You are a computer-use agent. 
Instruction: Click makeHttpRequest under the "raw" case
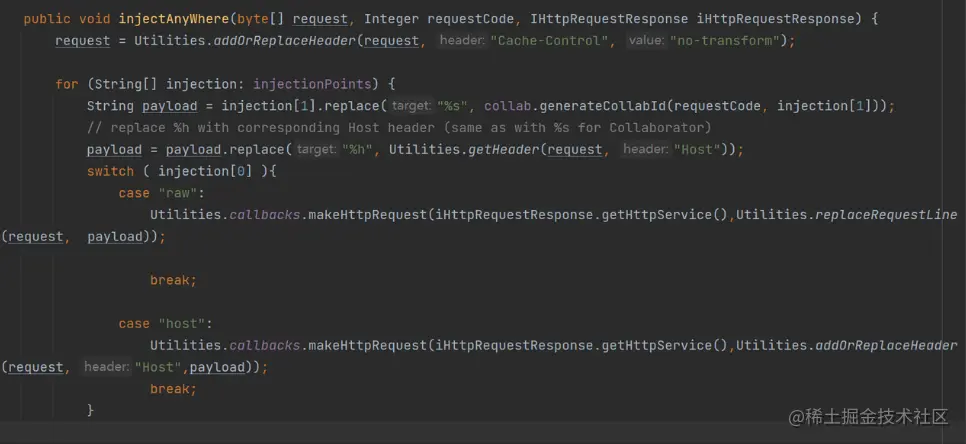(x=367, y=215)
